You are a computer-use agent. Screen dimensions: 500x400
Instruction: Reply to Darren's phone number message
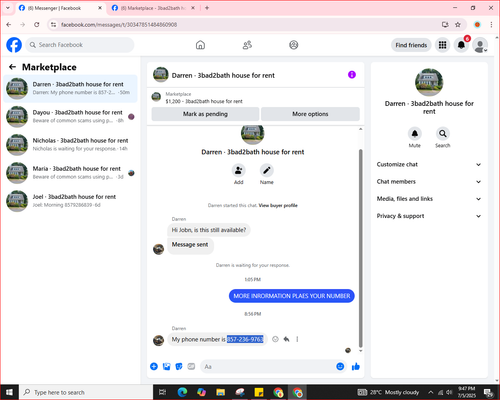tap(286, 339)
